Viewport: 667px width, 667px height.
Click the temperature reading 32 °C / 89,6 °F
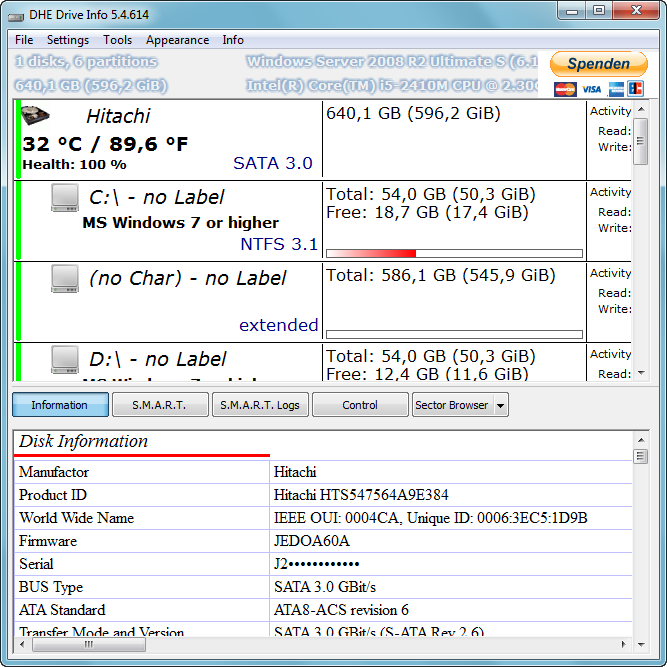pos(105,144)
